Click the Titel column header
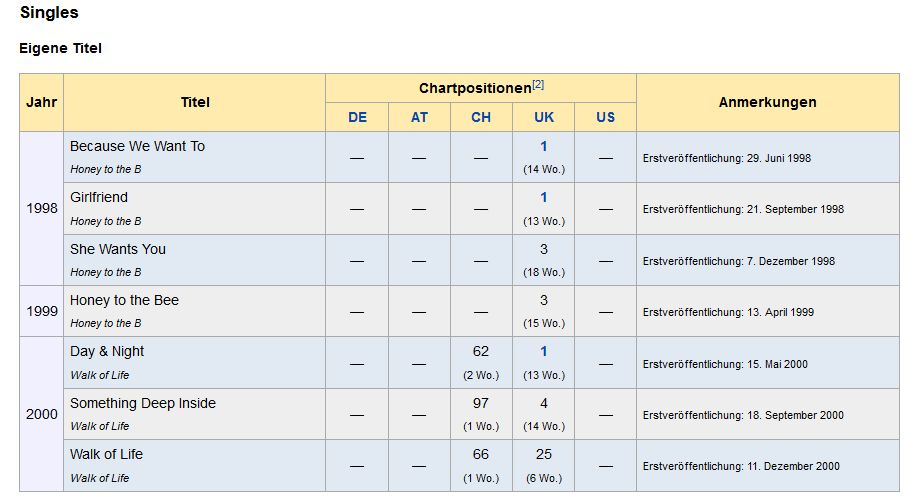This screenshot has height=500, width=921. point(195,102)
